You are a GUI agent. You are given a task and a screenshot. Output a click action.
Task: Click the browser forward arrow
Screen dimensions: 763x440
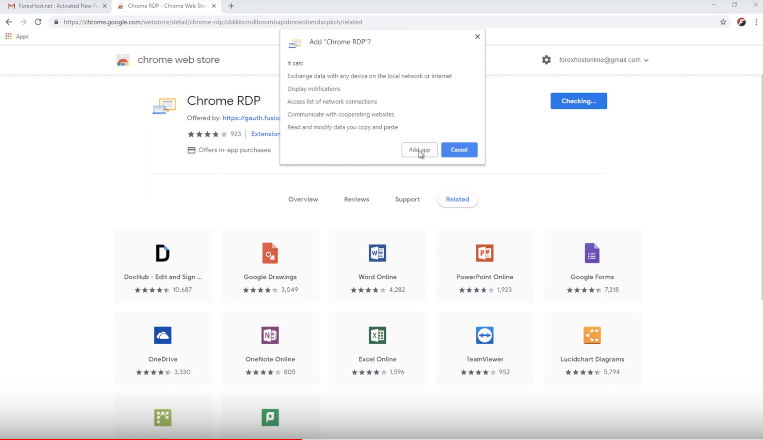pyautogui.click(x=23, y=22)
